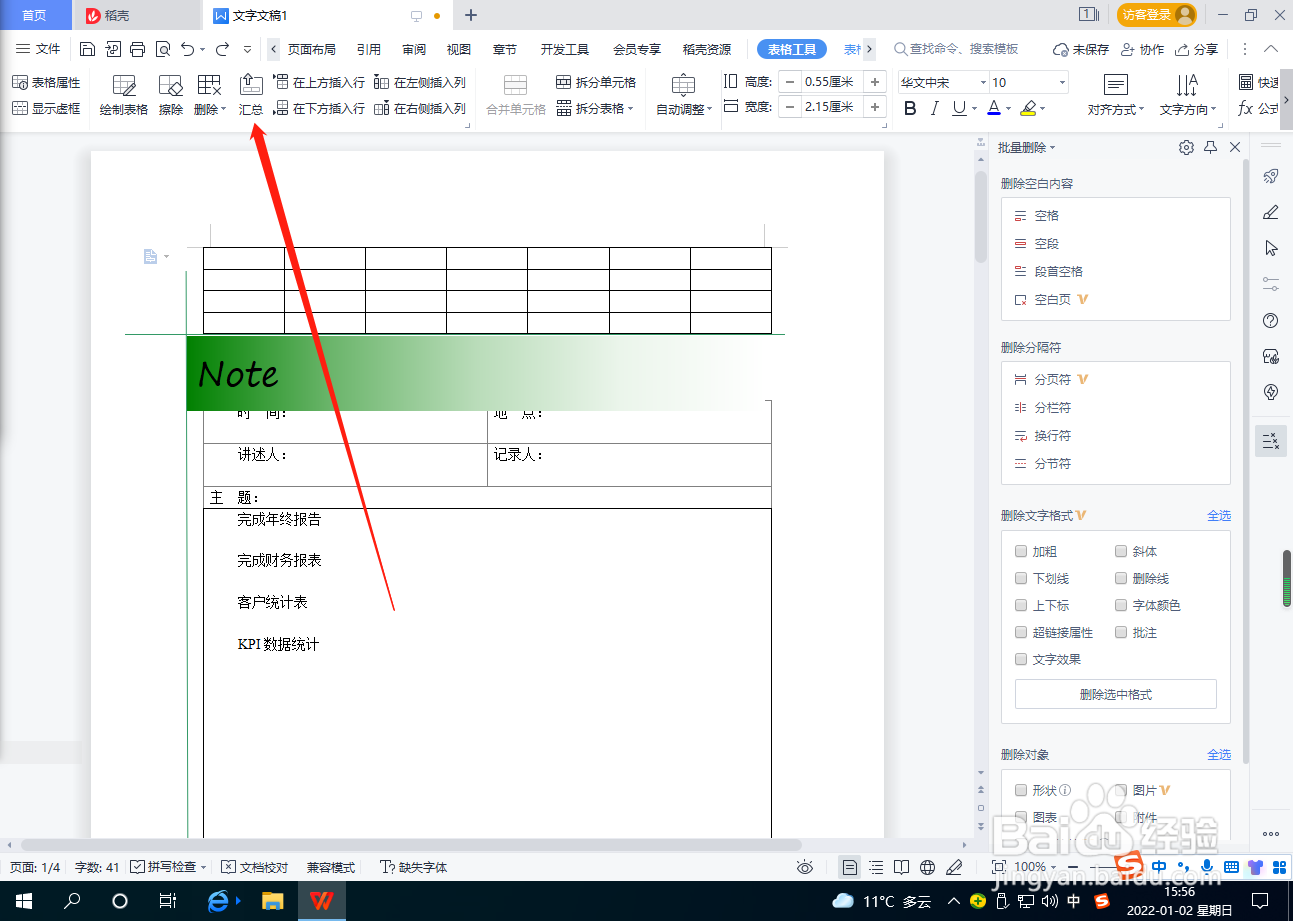The image size is (1293, 921).
Task: Click the Undo arrow icon
Action: coord(188,49)
